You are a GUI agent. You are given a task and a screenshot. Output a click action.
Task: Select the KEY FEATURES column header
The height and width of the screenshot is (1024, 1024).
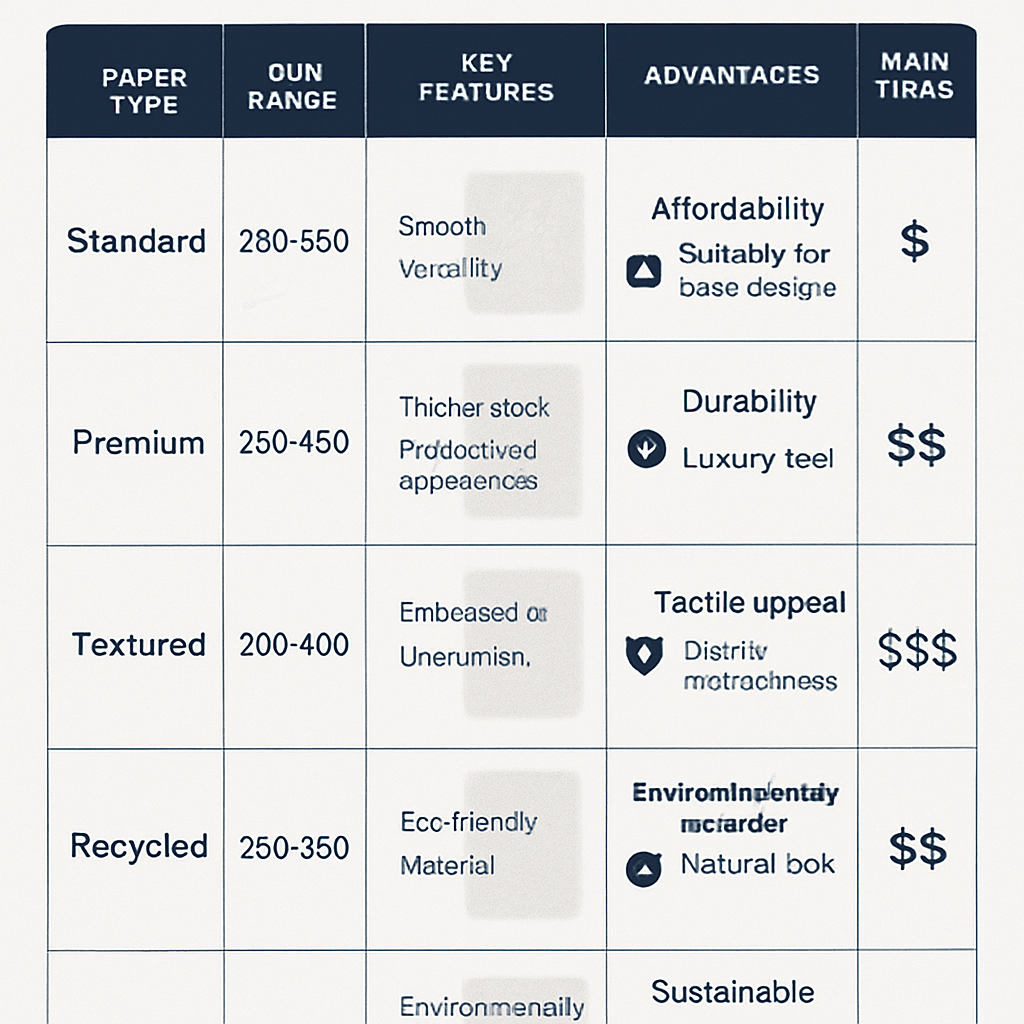pyautogui.click(x=486, y=78)
